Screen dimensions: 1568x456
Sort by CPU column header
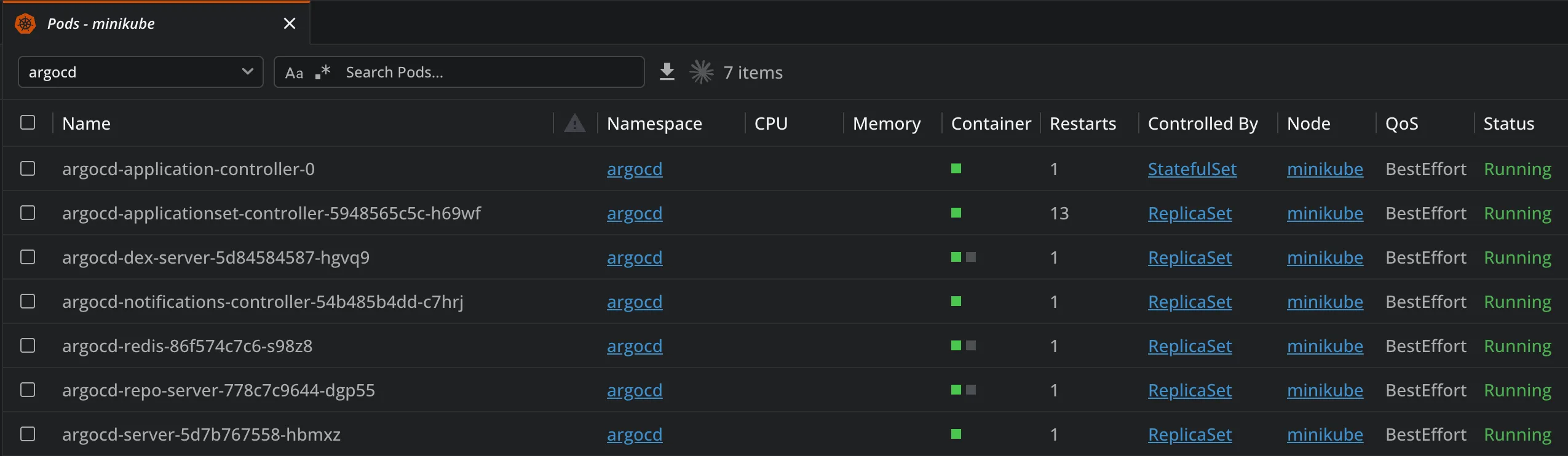[x=771, y=124]
